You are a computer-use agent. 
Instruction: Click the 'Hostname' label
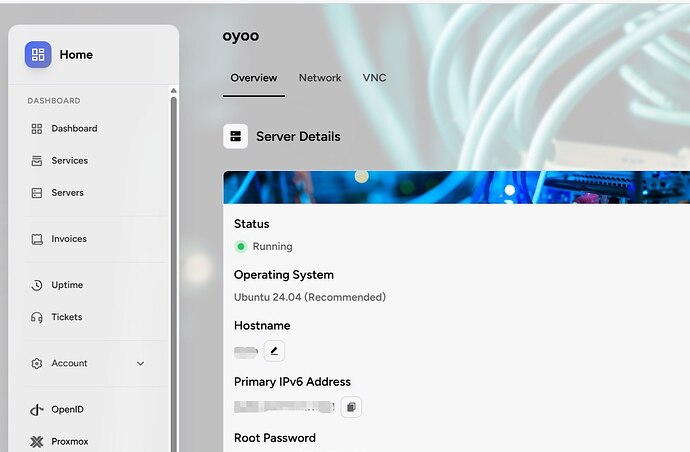(262, 326)
